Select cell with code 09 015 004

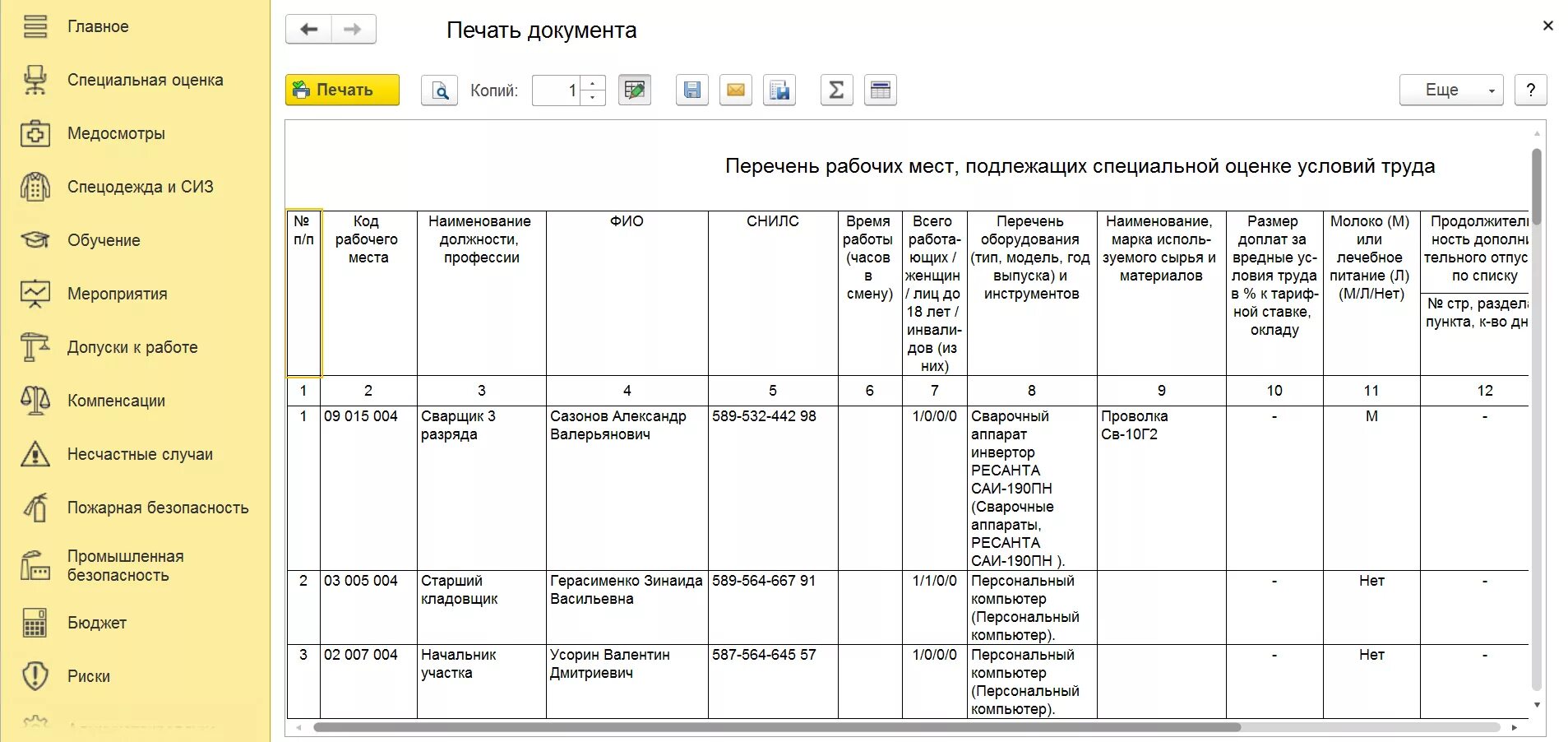point(368,488)
